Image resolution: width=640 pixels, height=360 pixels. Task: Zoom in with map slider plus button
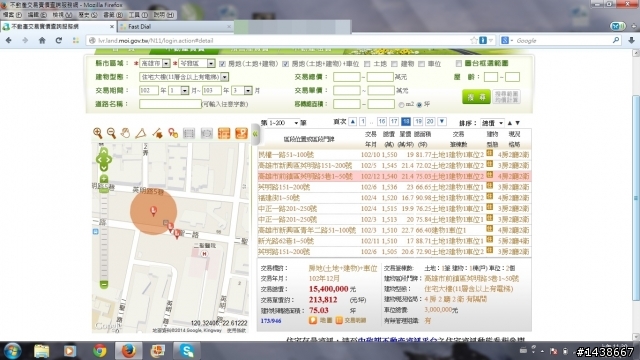104,179
